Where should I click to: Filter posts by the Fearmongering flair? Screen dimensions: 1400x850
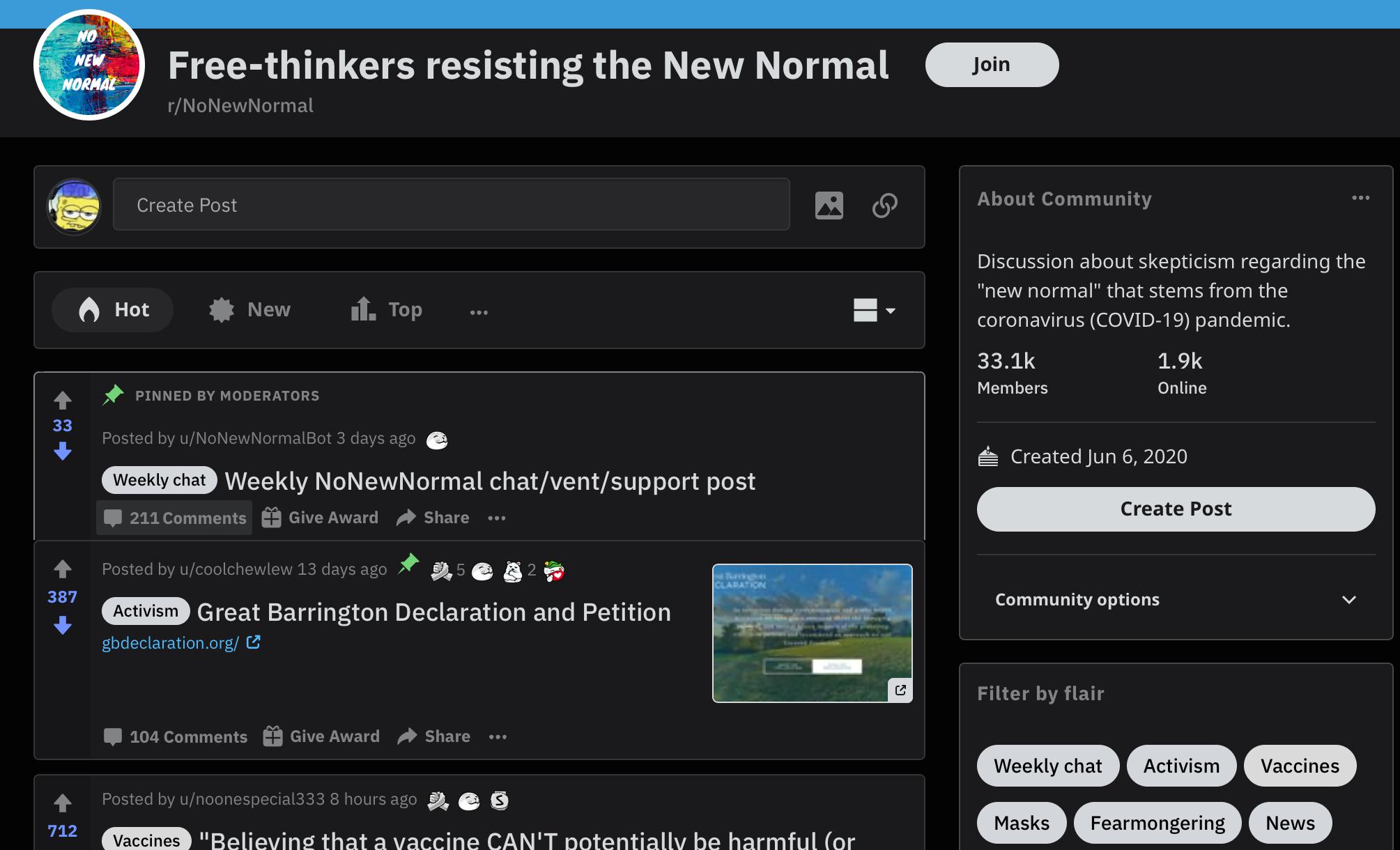[1157, 823]
